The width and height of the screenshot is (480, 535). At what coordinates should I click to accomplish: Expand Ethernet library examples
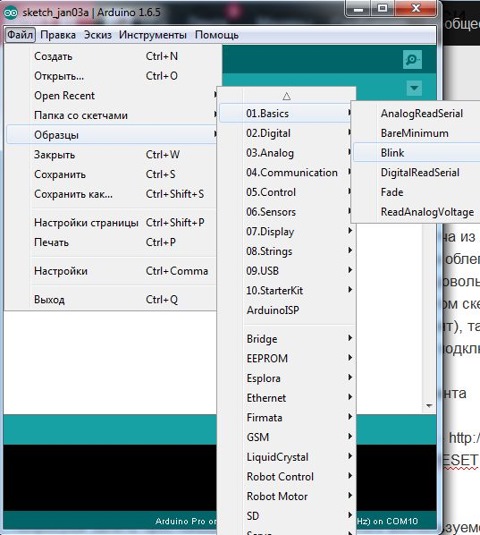click(287, 398)
